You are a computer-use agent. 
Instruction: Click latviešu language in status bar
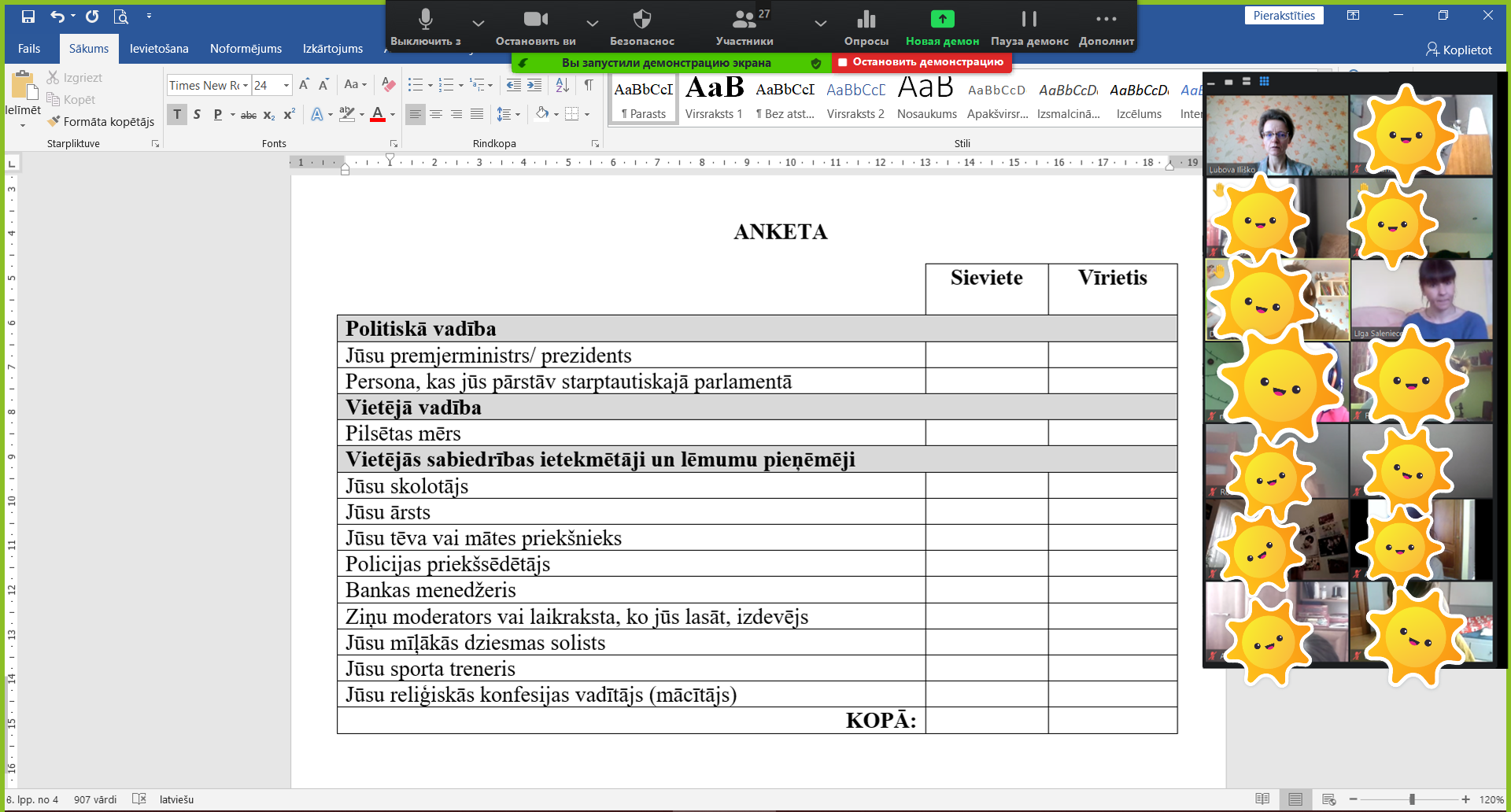(176, 799)
